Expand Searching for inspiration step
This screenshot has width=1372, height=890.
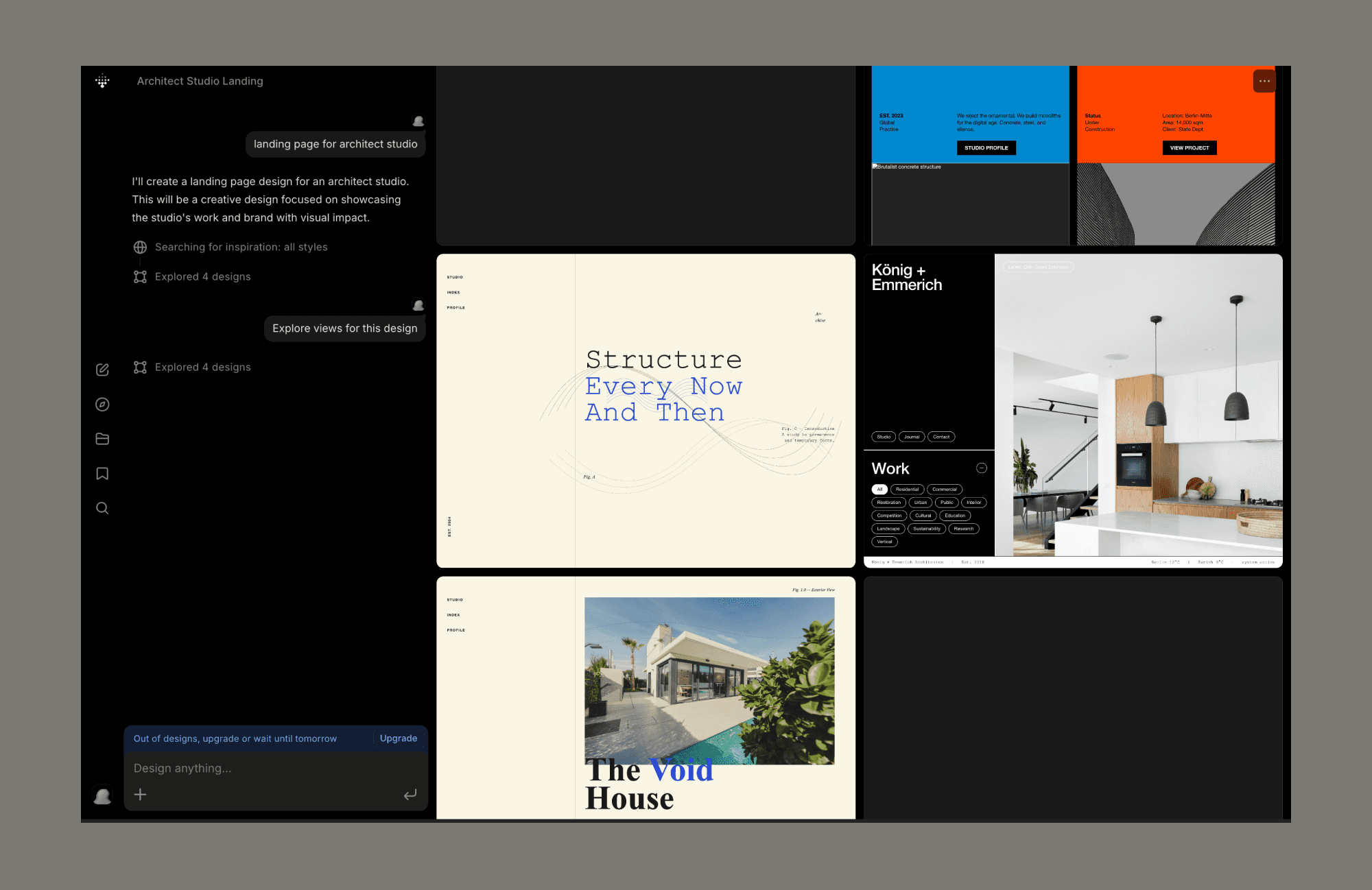tap(241, 247)
